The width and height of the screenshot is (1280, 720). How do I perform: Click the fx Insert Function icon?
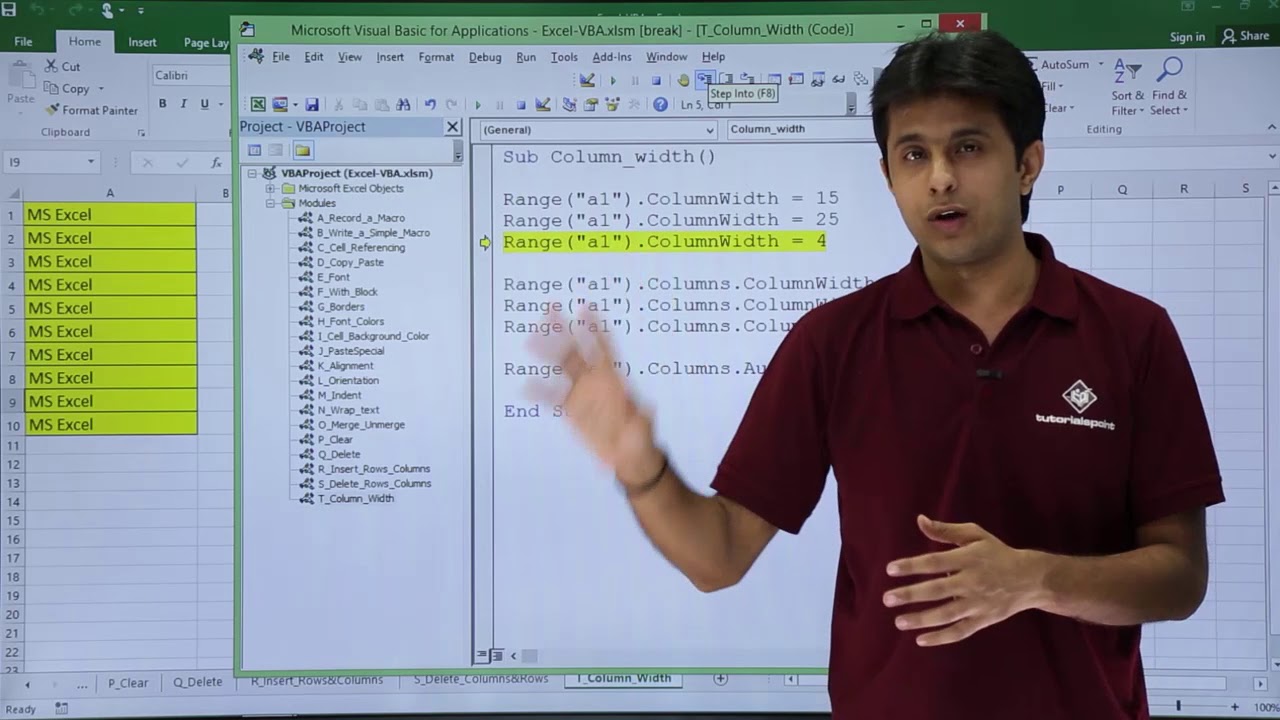click(x=216, y=162)
